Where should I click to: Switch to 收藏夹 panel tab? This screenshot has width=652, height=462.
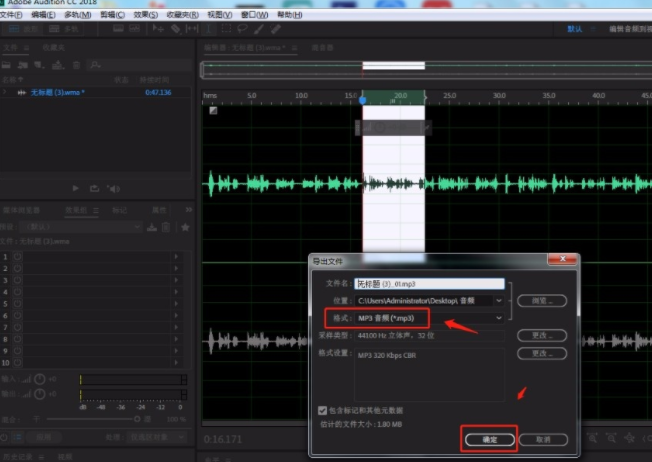[x=54, y=47]
